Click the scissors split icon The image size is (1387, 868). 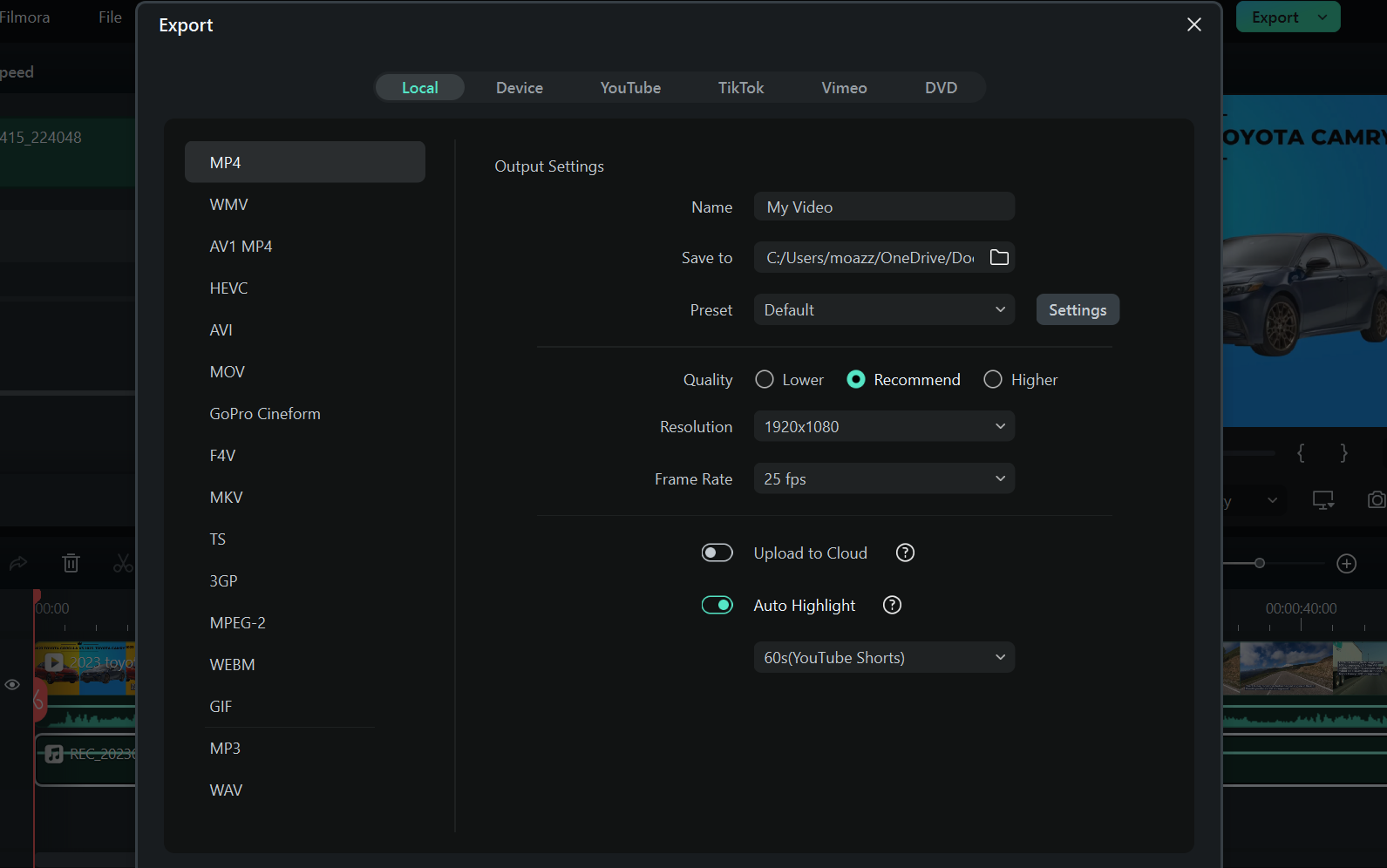pos(123,564)
